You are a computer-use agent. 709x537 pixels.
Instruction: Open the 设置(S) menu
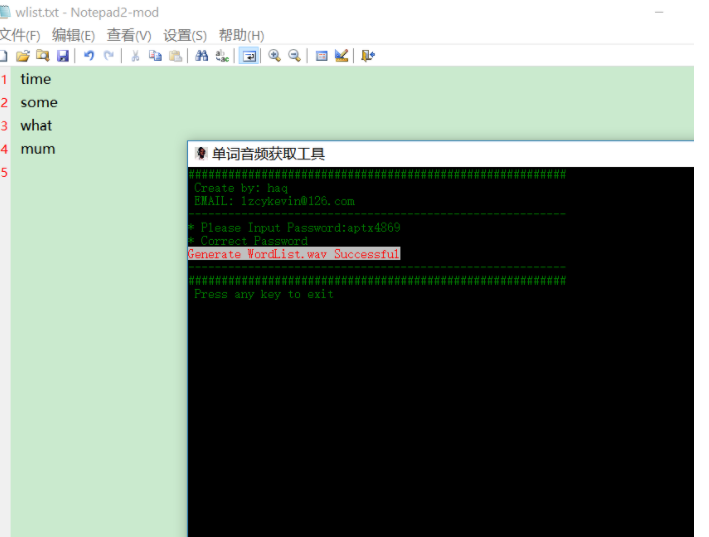(185, 35)
